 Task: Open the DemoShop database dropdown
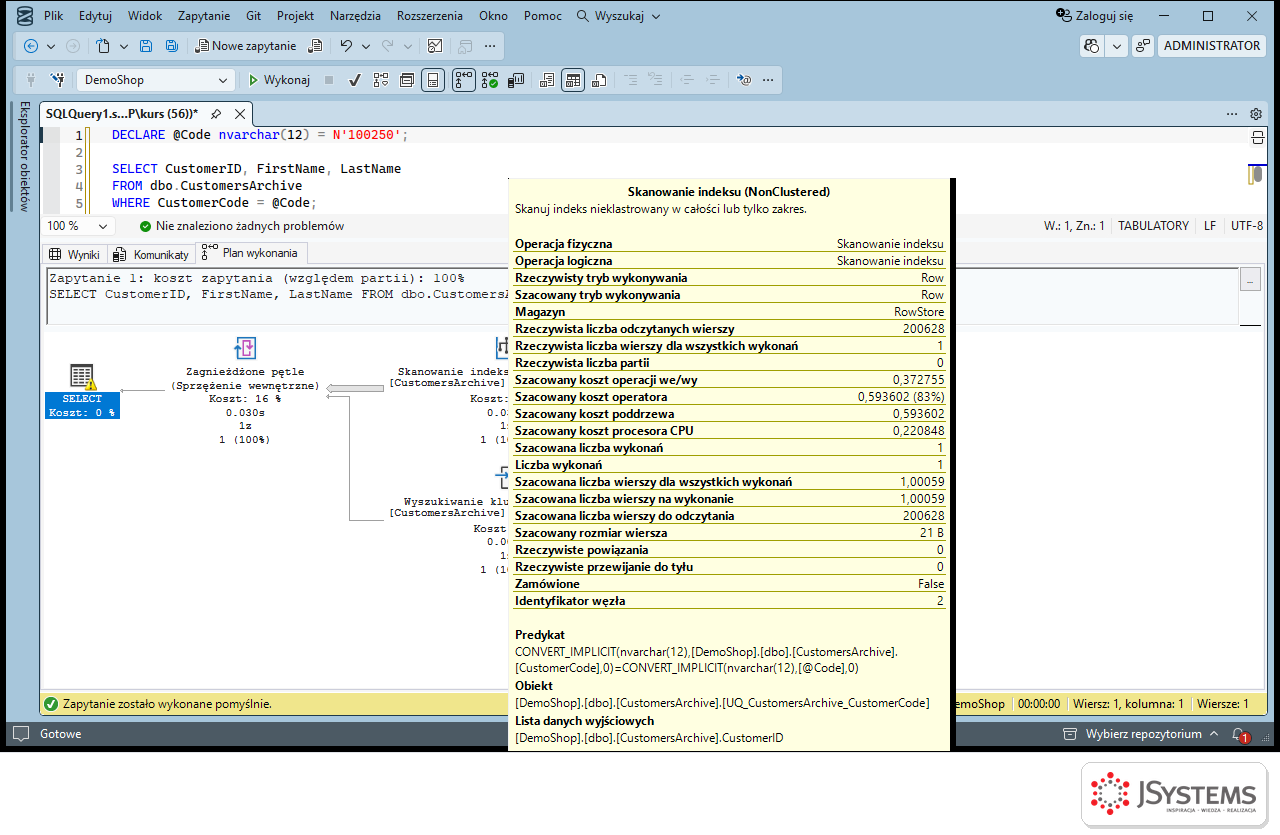coord(157,80)
